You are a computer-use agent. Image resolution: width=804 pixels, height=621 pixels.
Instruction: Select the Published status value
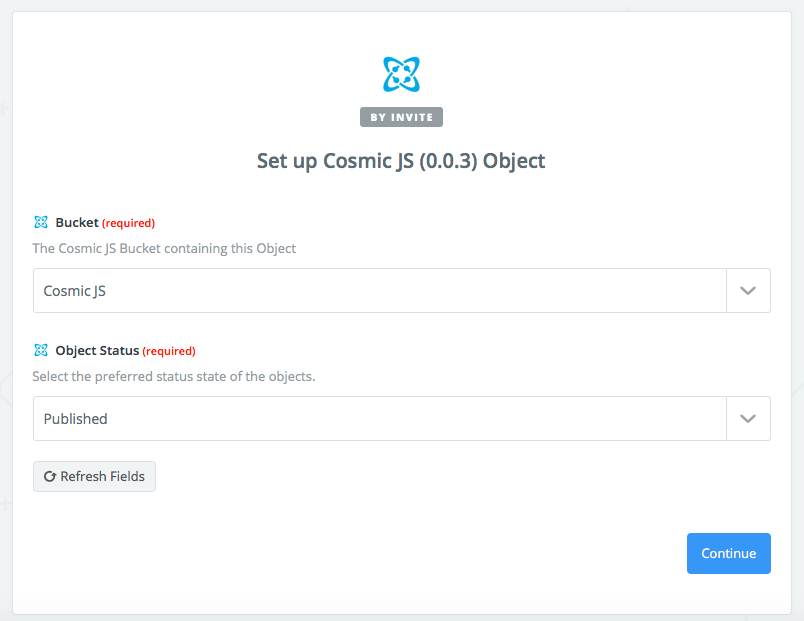[400, 418]
